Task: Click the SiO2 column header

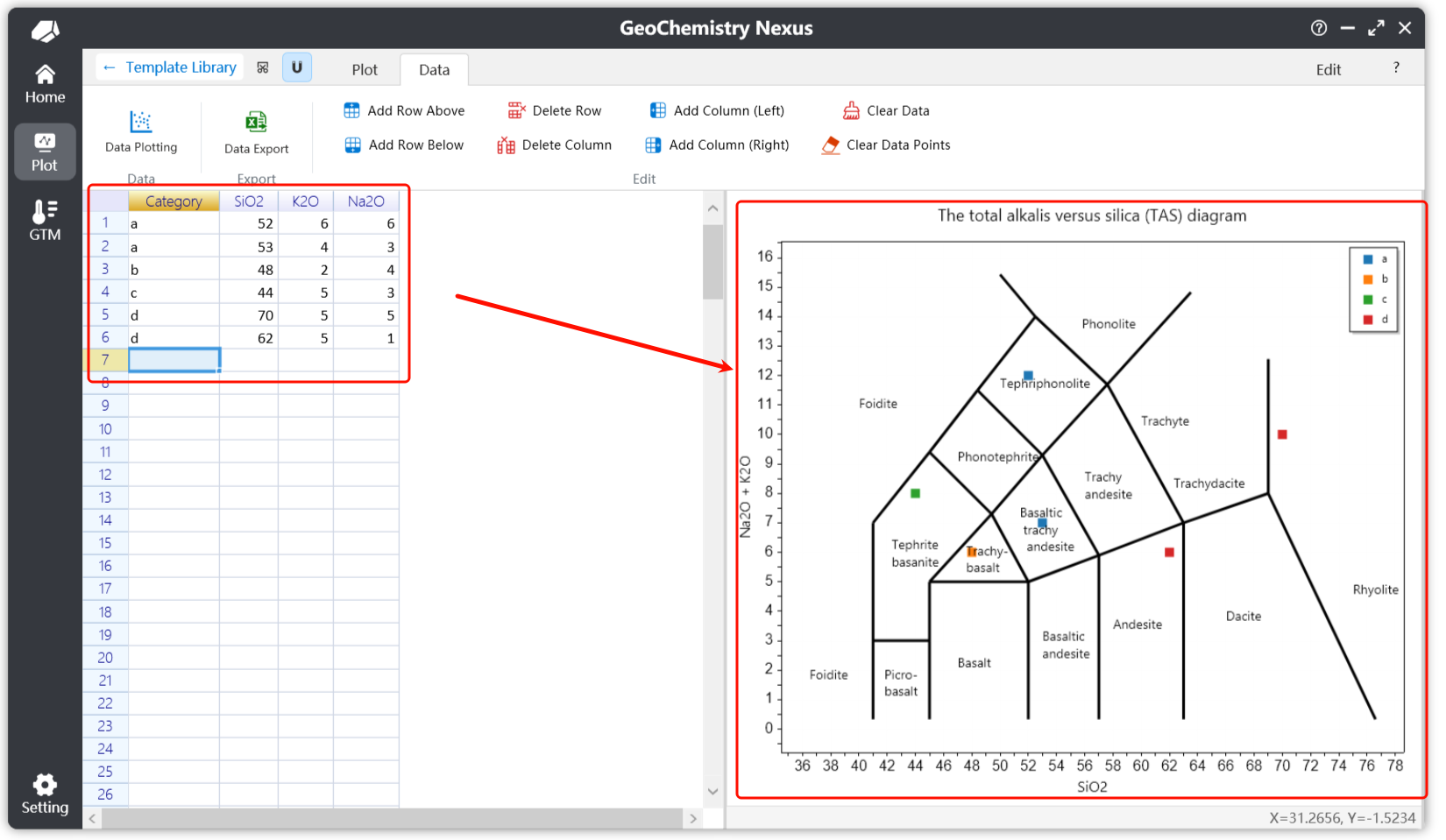Action: [x=248, y=201]
